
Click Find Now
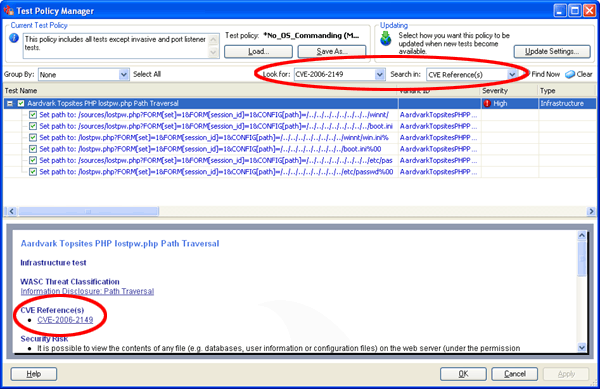coord(545,74)
